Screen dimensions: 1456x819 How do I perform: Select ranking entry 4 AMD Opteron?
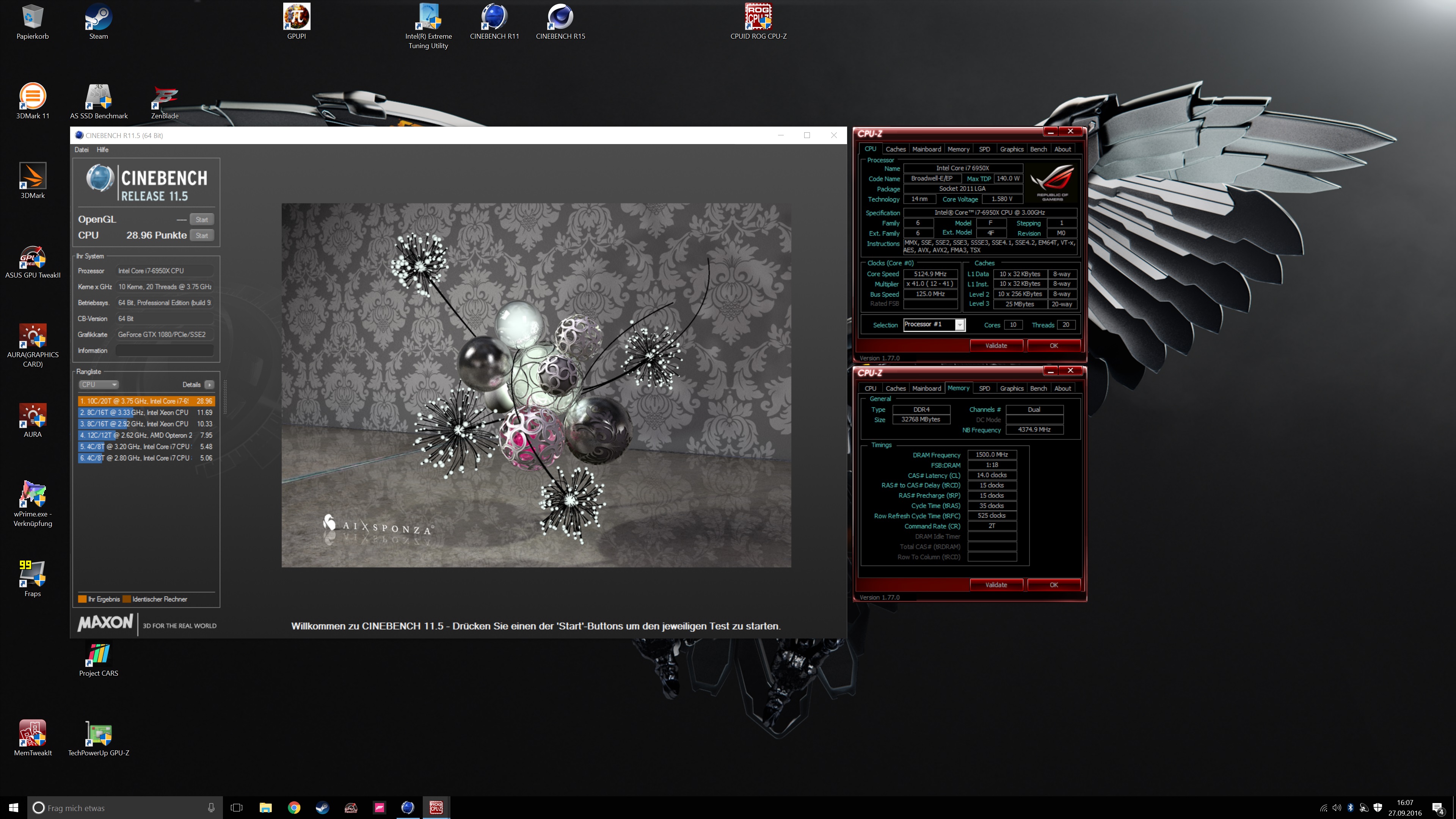click(x=146, y=435)
